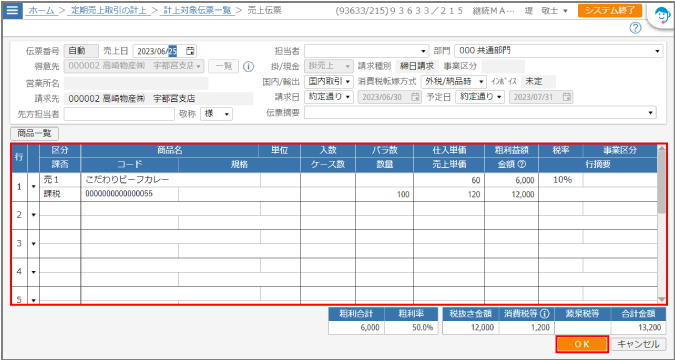
Task: Click product code 0000000000000055
Action: (119, 194)
